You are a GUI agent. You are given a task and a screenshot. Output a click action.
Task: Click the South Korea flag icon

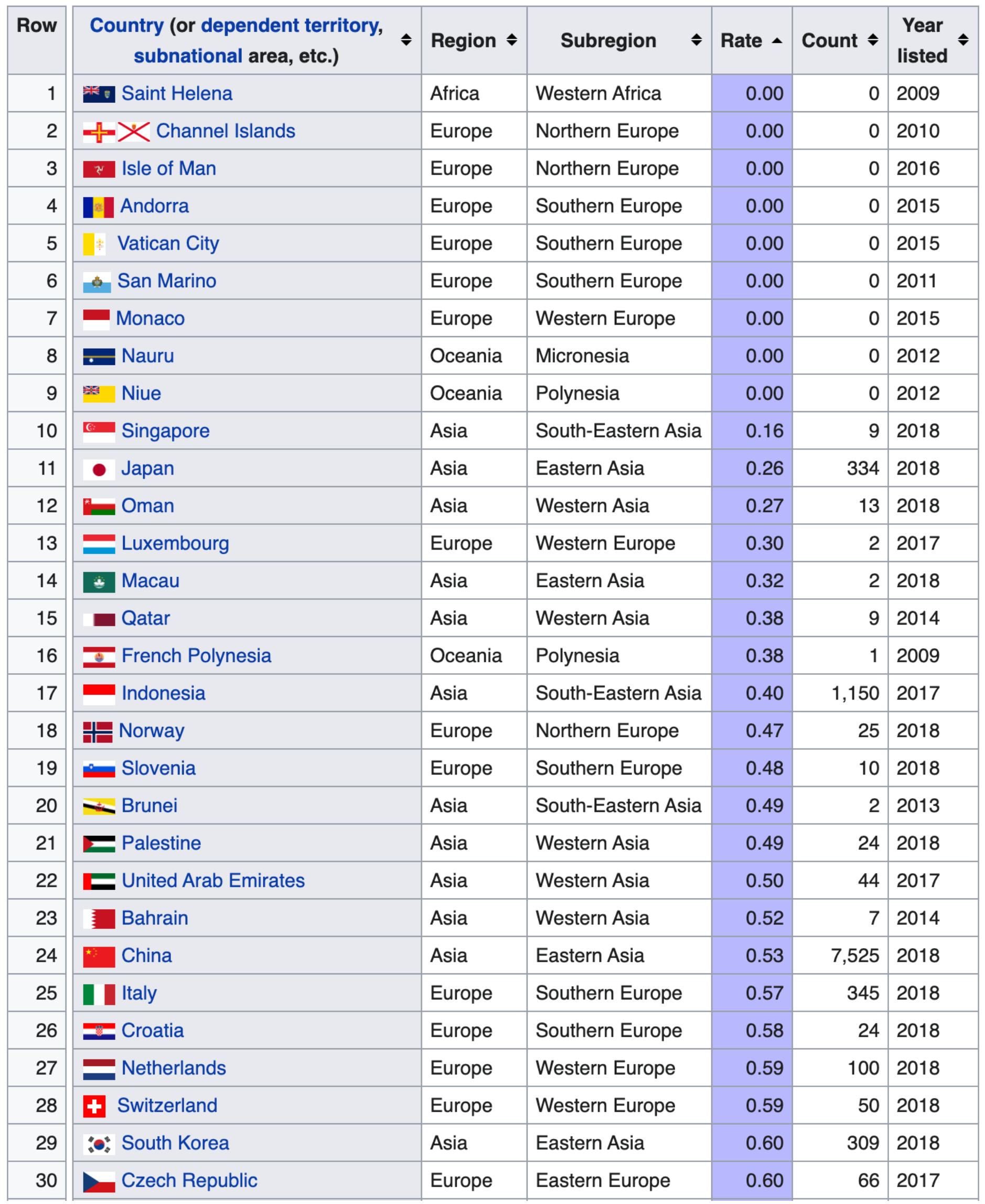99,1143
